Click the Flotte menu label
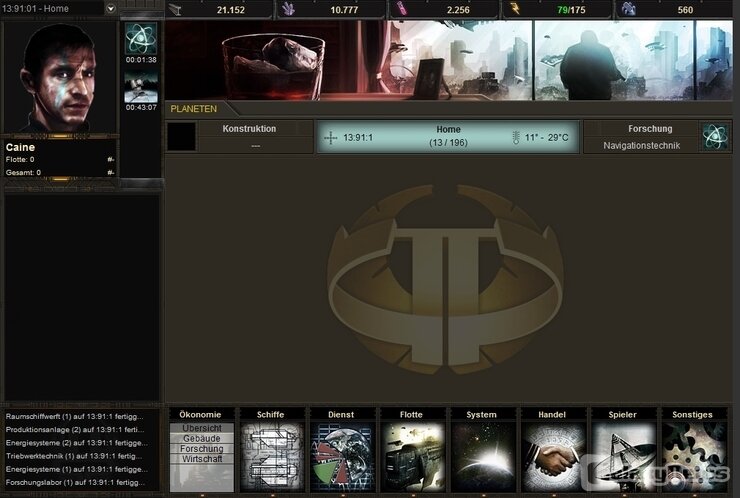Image resolution: width=740 pixels, height=498 pixels. click(411, 414)
